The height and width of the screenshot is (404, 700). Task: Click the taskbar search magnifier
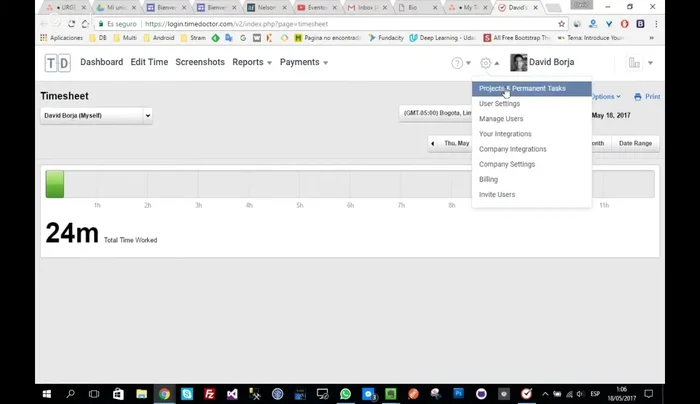(x=71, y=394)
